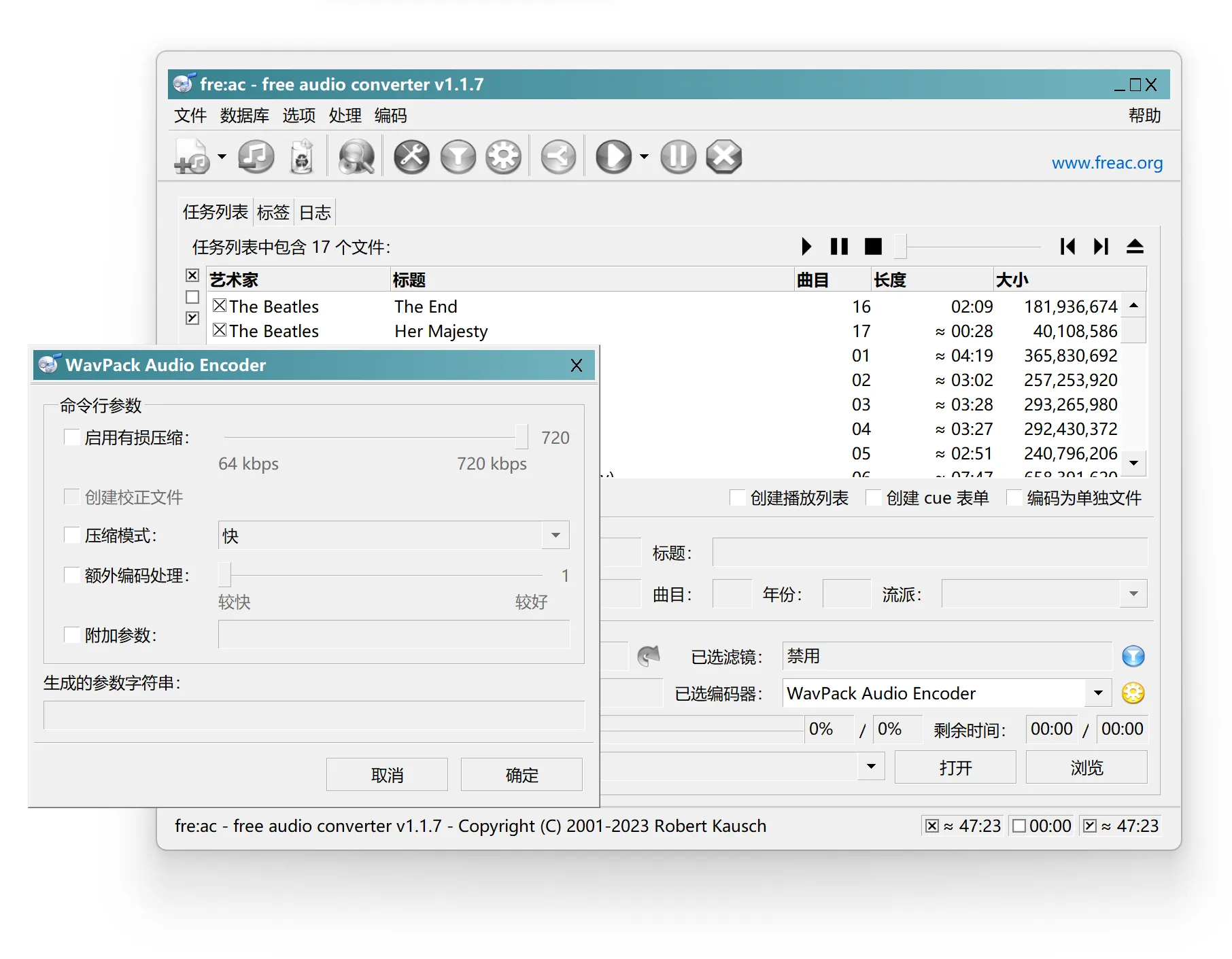This screenshot has width=1232, height=959.
Task: Open the compression mode dropdown
Action: (x=554, y=536)
